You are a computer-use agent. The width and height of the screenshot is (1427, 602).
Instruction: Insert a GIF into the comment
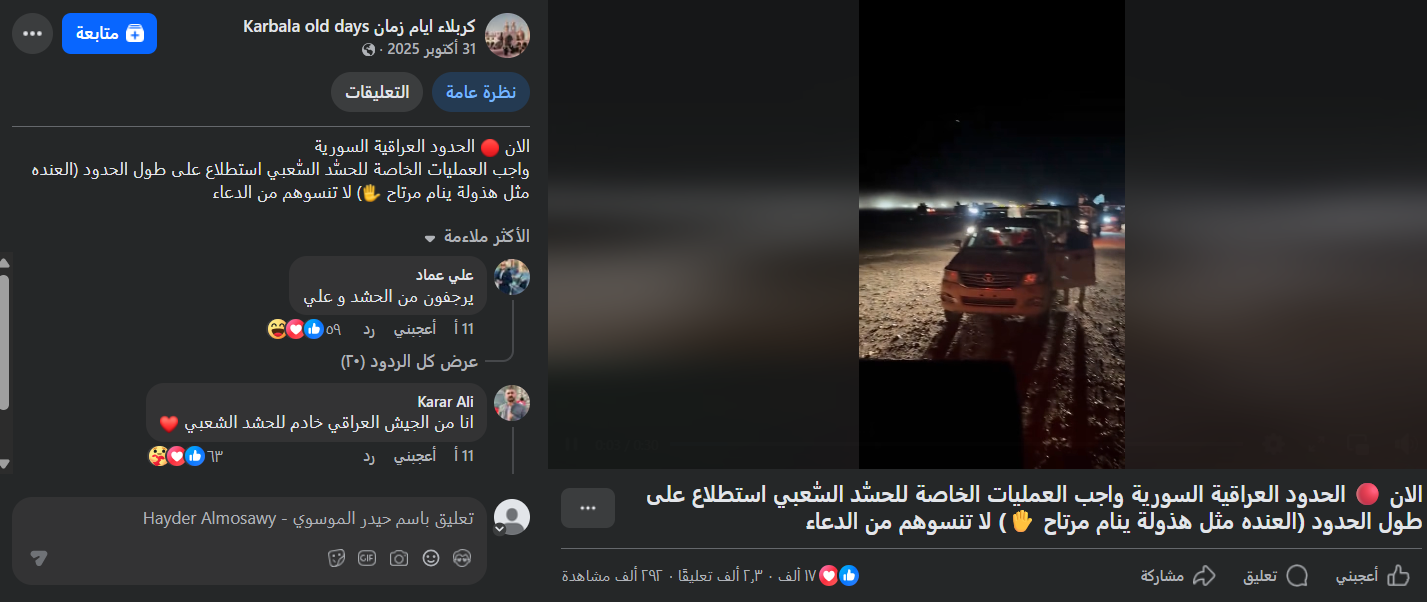pyautogui.click(x=367, y=558)
